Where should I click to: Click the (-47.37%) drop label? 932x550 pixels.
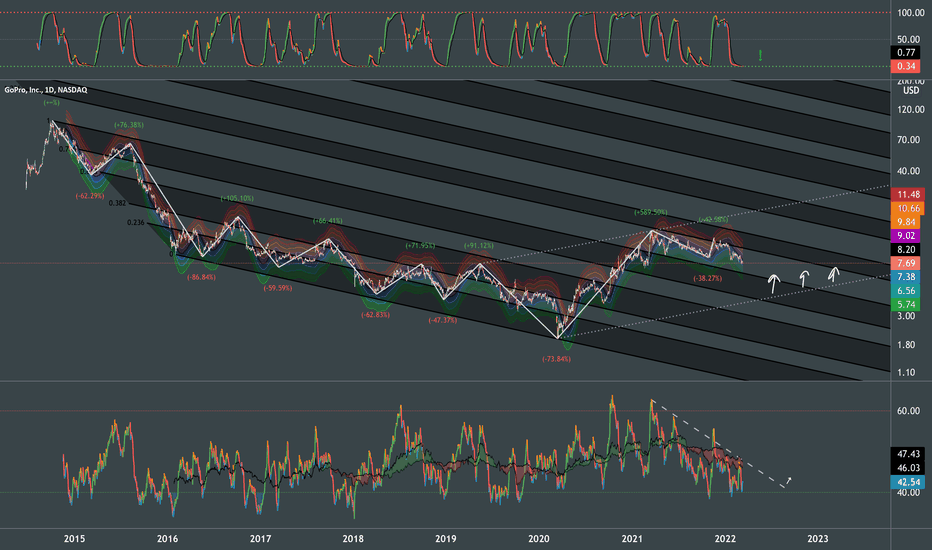[443, 320]
